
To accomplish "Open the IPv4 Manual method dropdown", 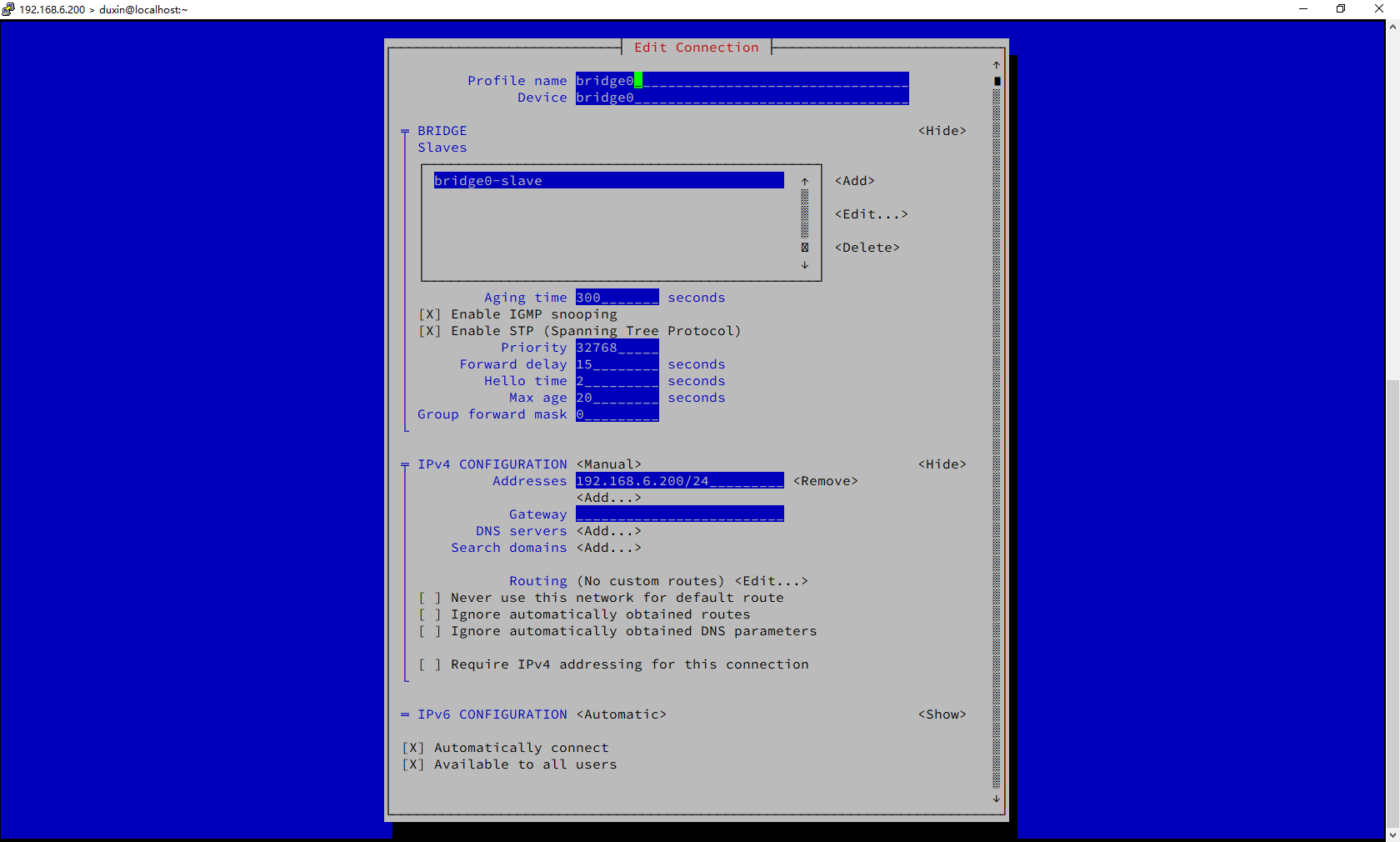I will (x=609, y=464).
